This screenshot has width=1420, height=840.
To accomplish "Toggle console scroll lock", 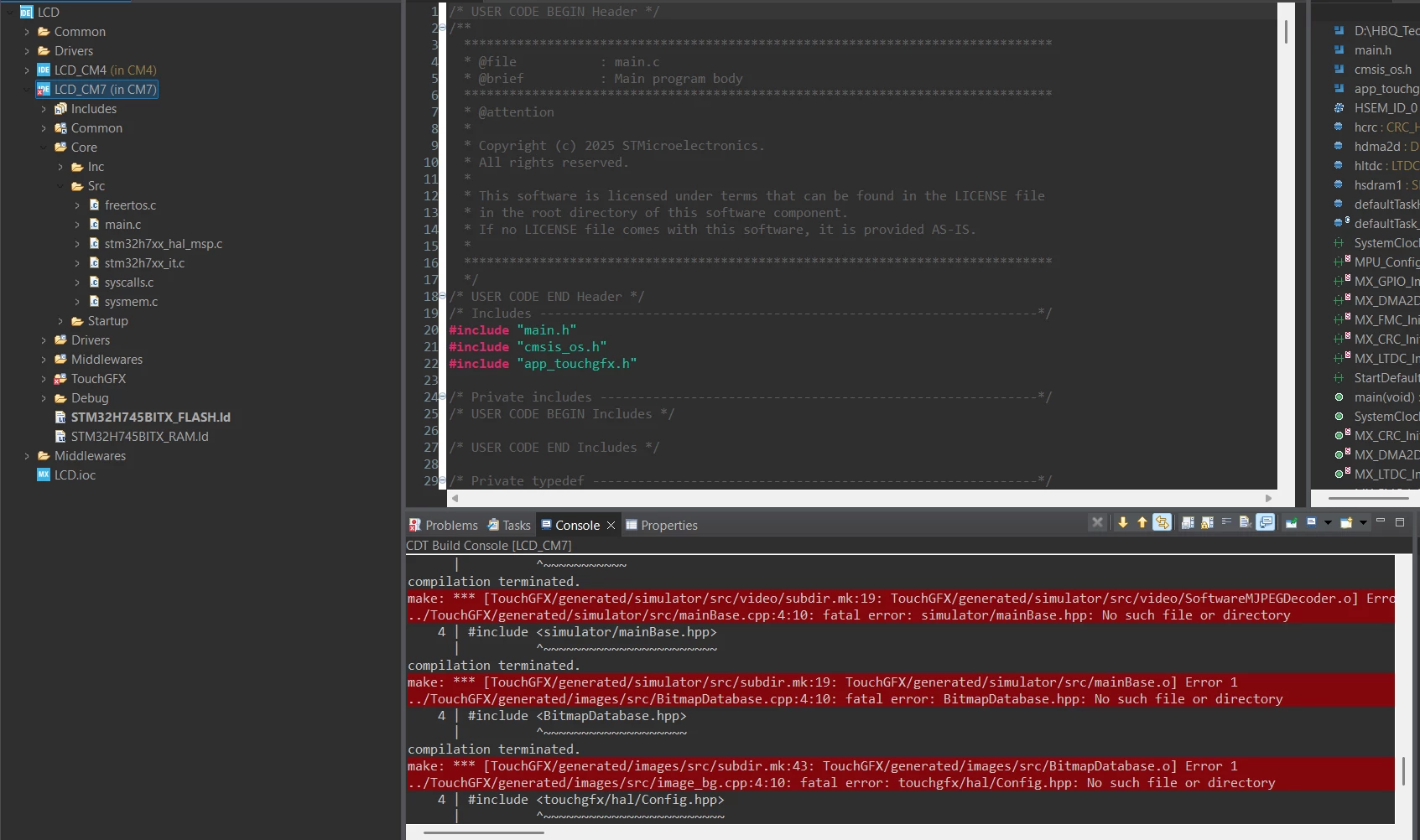I will [1207, 522].
